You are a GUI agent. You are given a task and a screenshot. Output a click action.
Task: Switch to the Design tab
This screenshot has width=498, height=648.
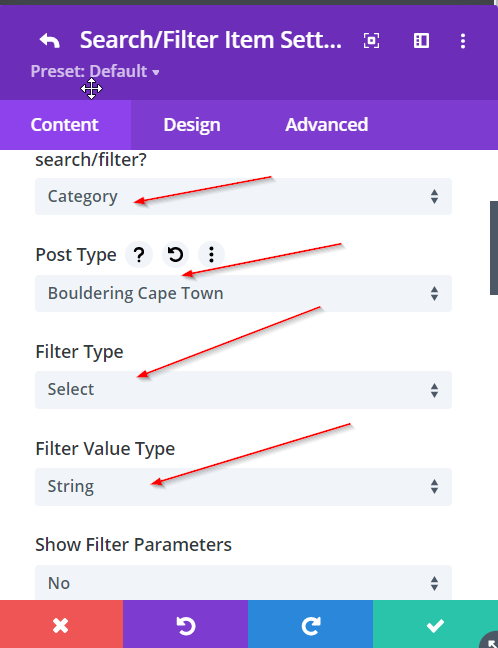point(192,125)
